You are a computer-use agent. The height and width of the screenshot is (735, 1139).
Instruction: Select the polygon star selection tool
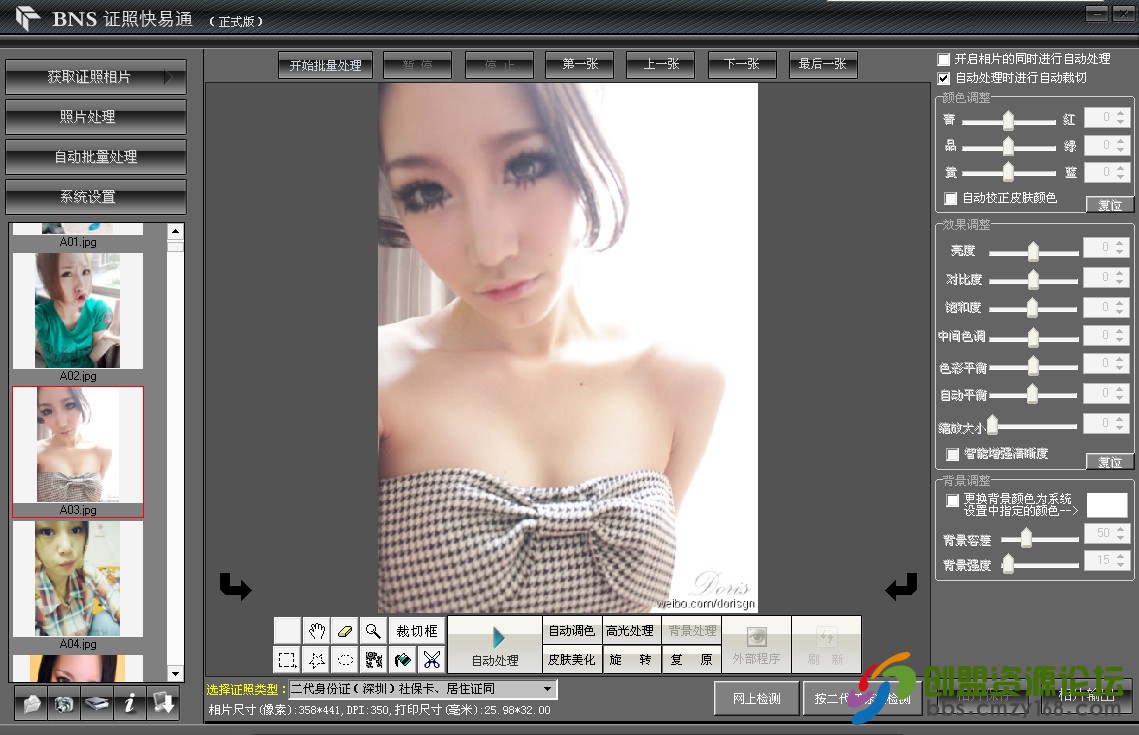[x=316, y=659]
